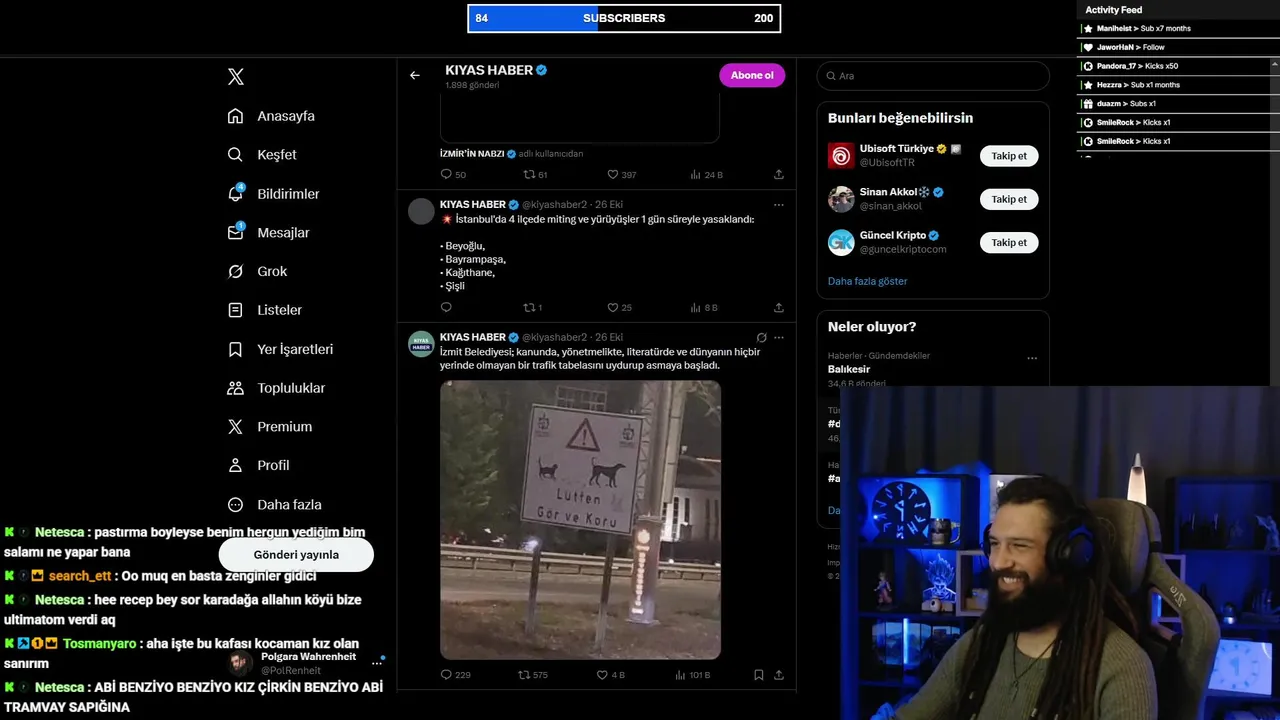Open more options for Balıkesir trend
Screen dimensions: 1280x720
[1032, 358]
